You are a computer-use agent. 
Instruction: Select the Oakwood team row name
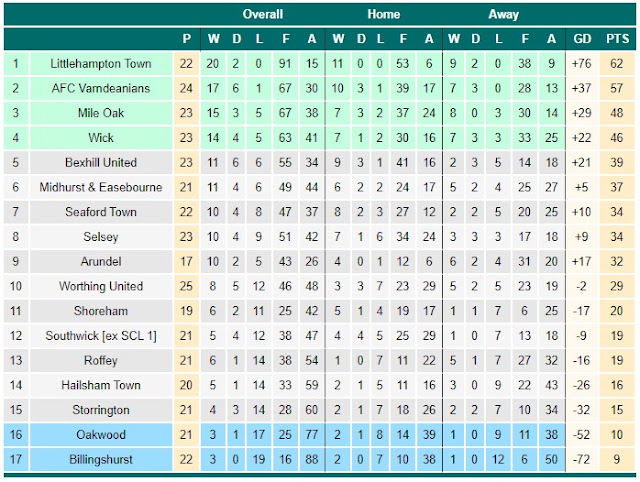tap(101, 435)
